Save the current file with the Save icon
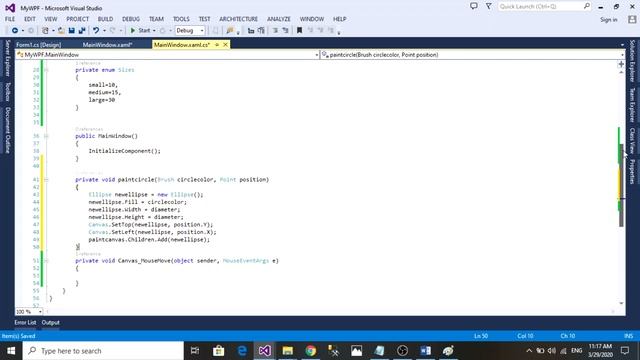 pyautogui.click(x=71, y=30)
